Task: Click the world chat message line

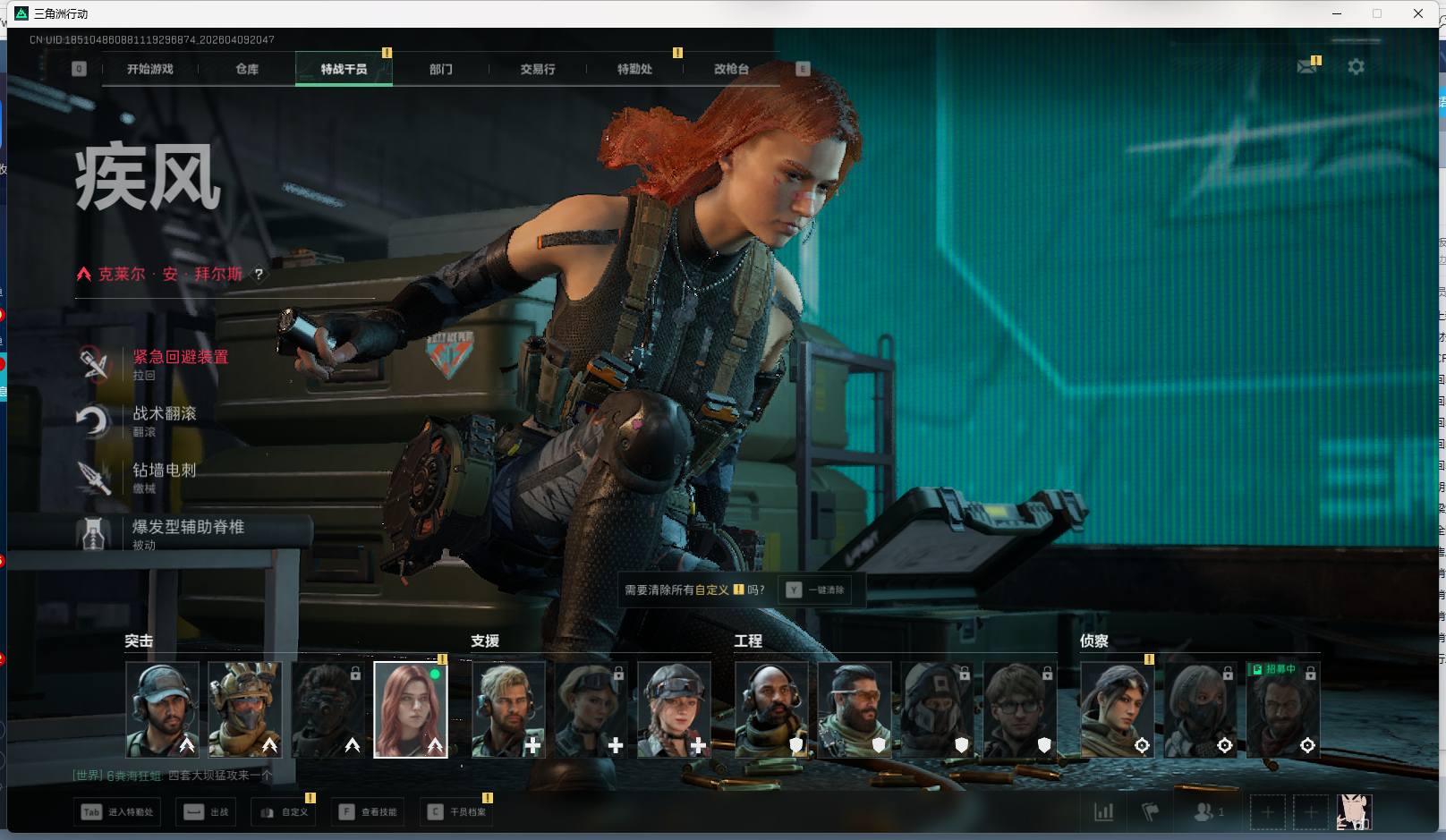Action: pyautogui.click(x=172, y=776)
